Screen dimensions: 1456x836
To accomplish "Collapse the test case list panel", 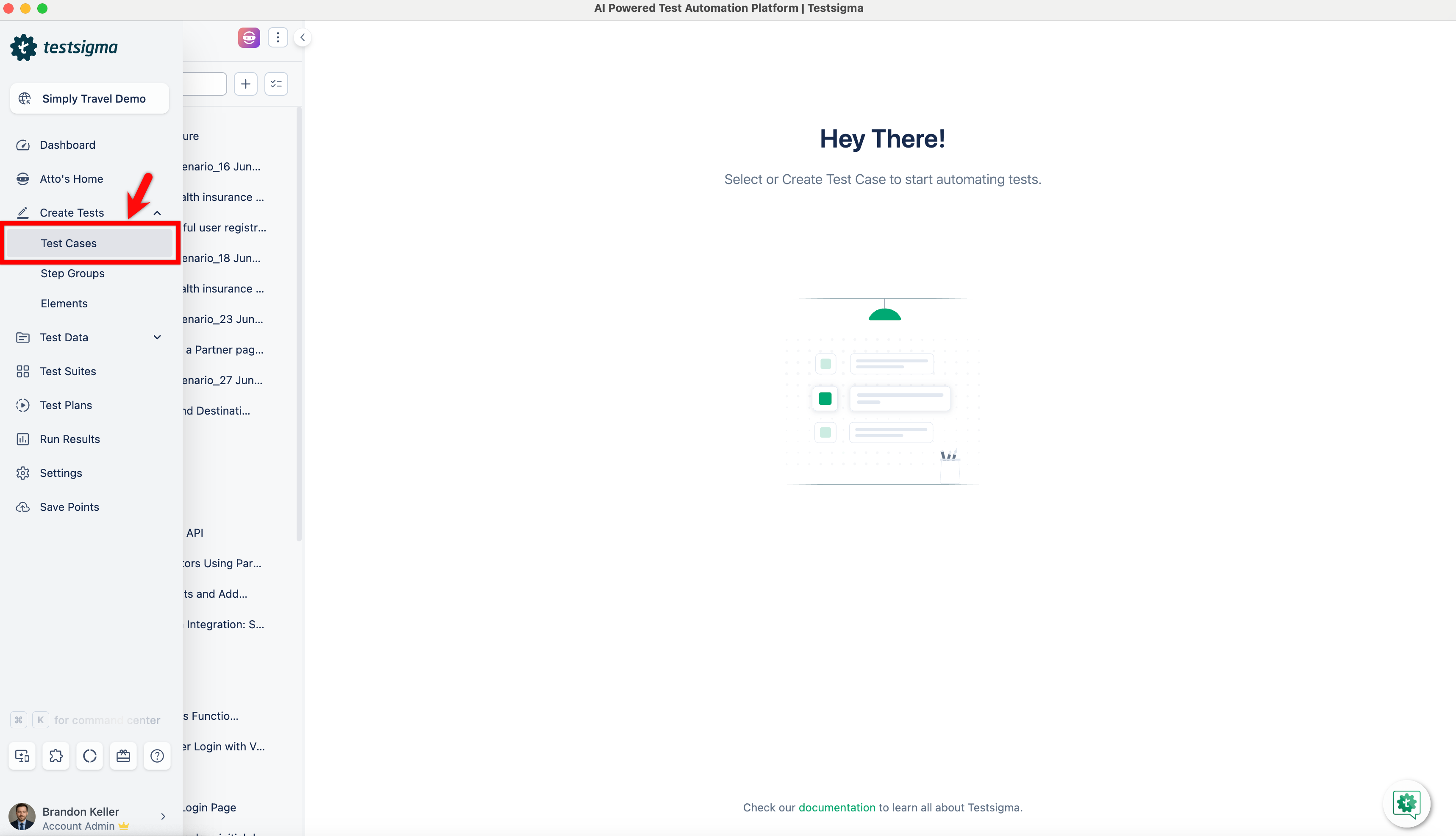I will coord(303,37).
